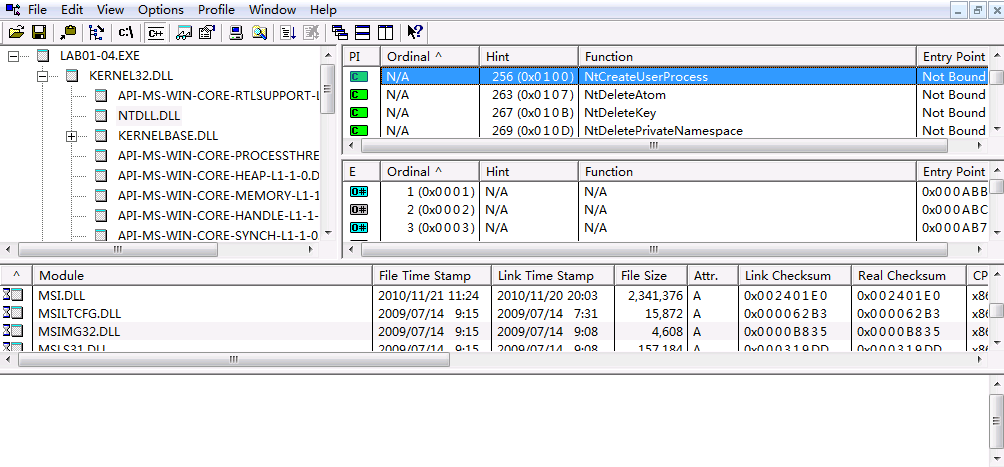Open the Profile menu

(x=216, y=9)
